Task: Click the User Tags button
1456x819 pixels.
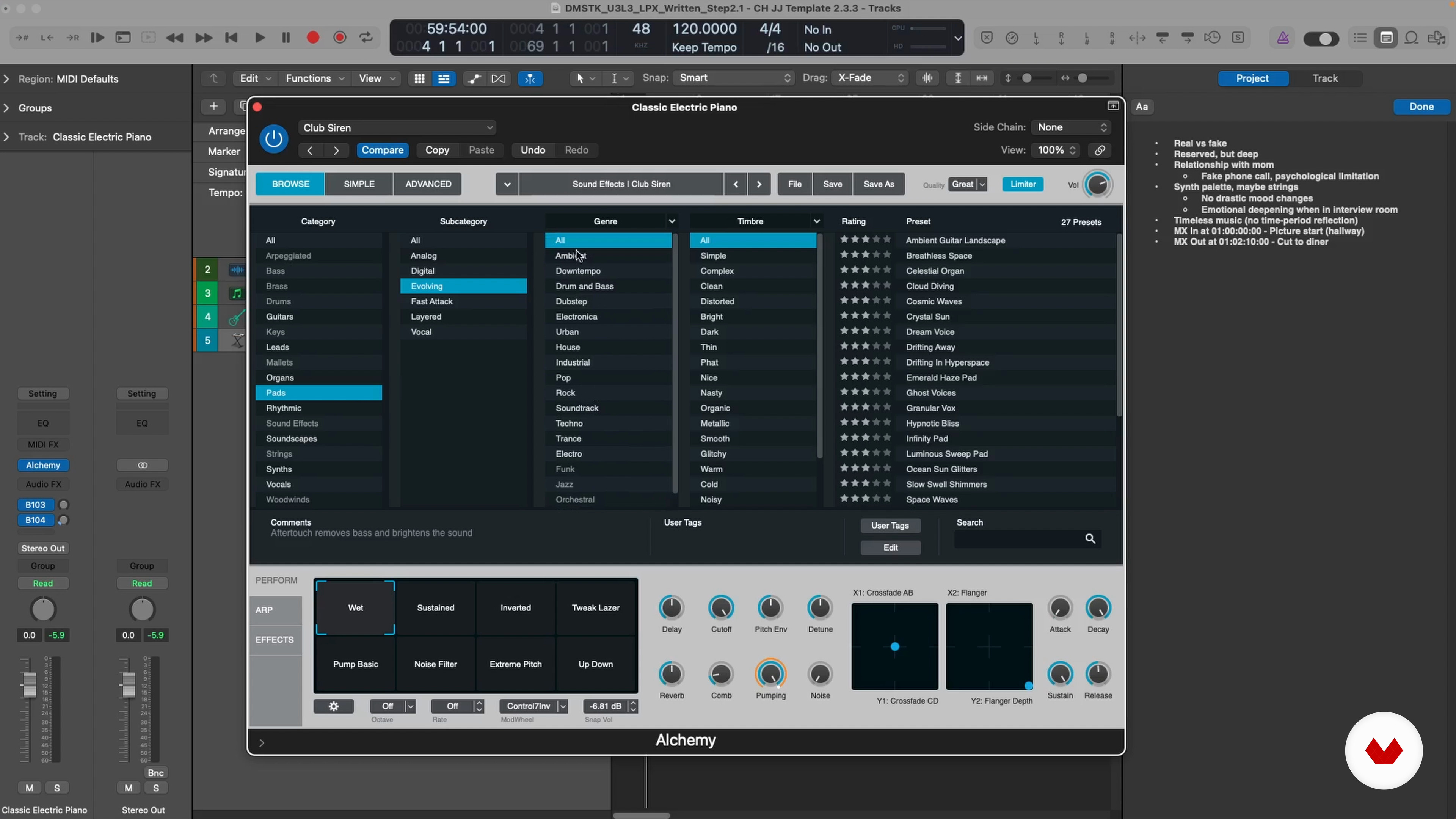Action: (x=890, y=526)
